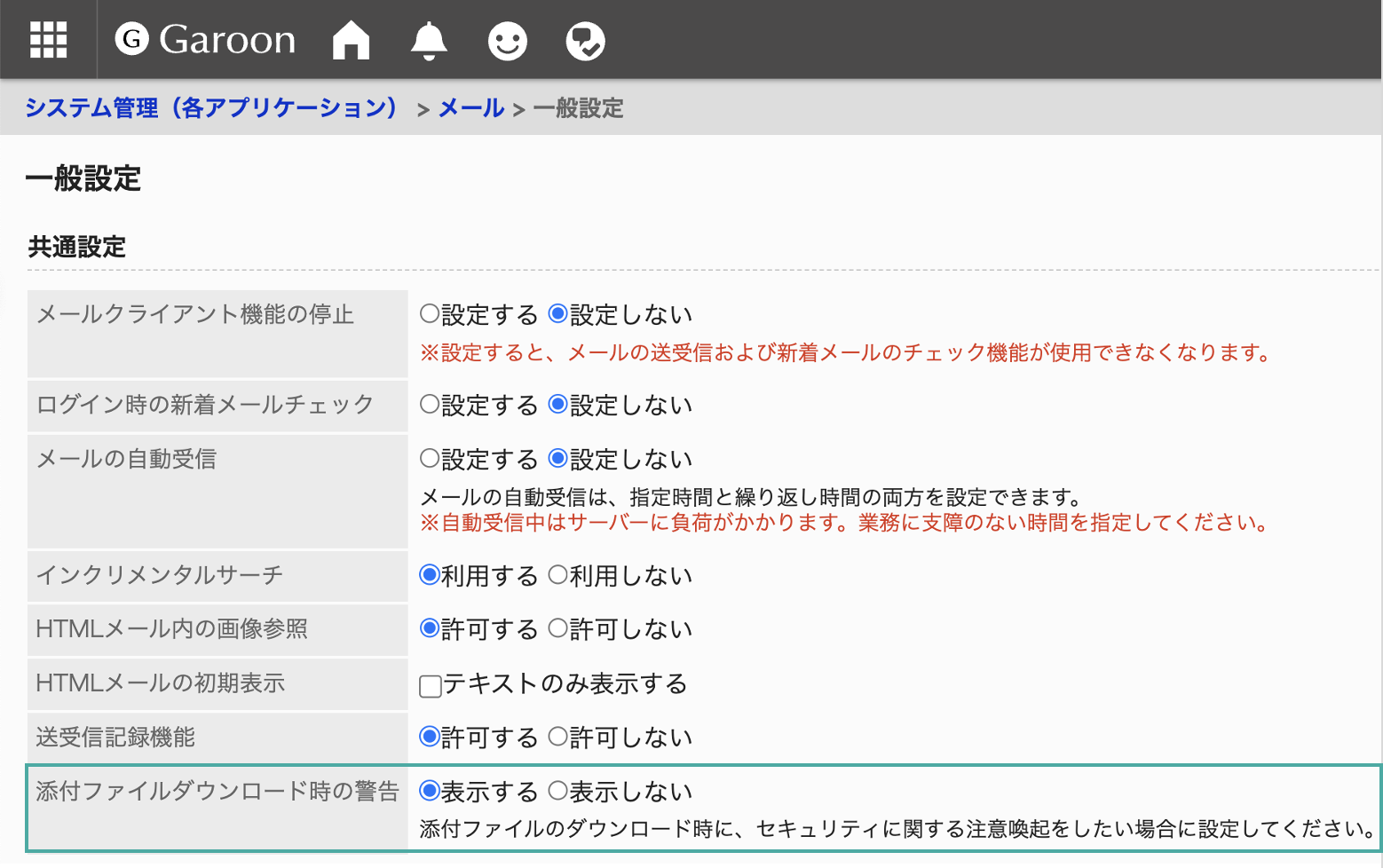Open the メール breadcrumb link
Viewport: 1383px width, 868px height.
[471, 108]
